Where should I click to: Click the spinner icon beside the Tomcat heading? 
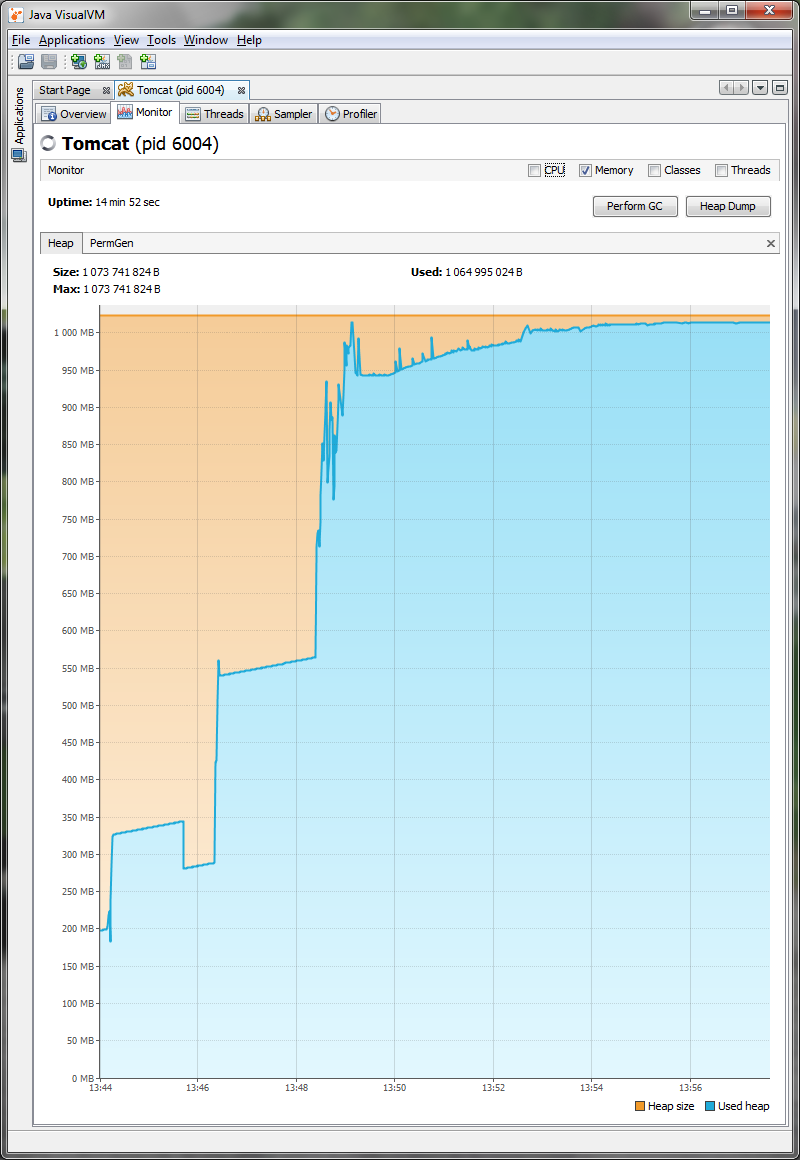48,144
